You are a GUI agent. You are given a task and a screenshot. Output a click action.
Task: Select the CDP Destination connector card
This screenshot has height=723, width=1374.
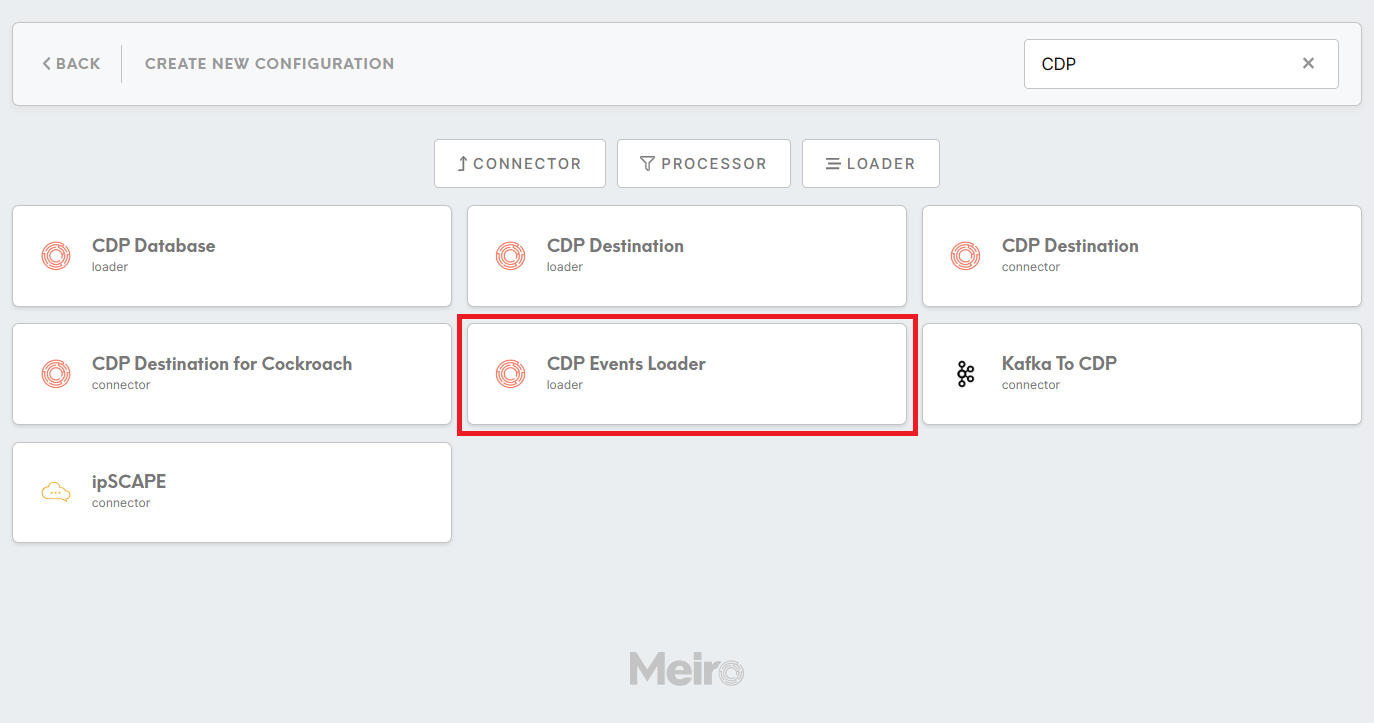coord(1142,256)
